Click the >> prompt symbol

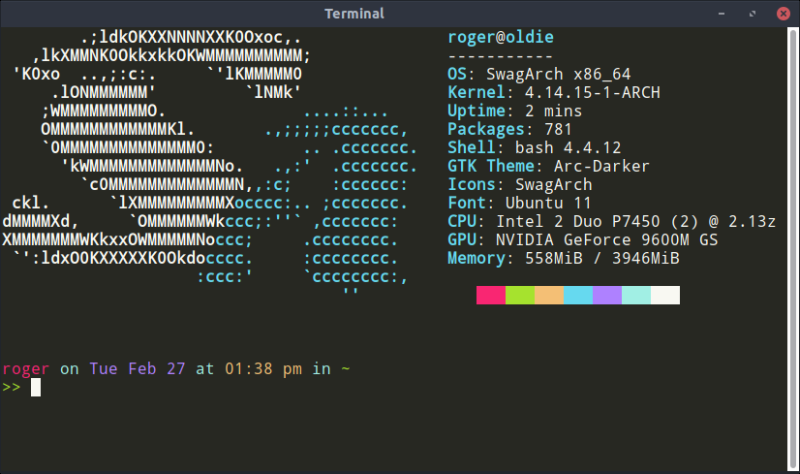[11, 387]
